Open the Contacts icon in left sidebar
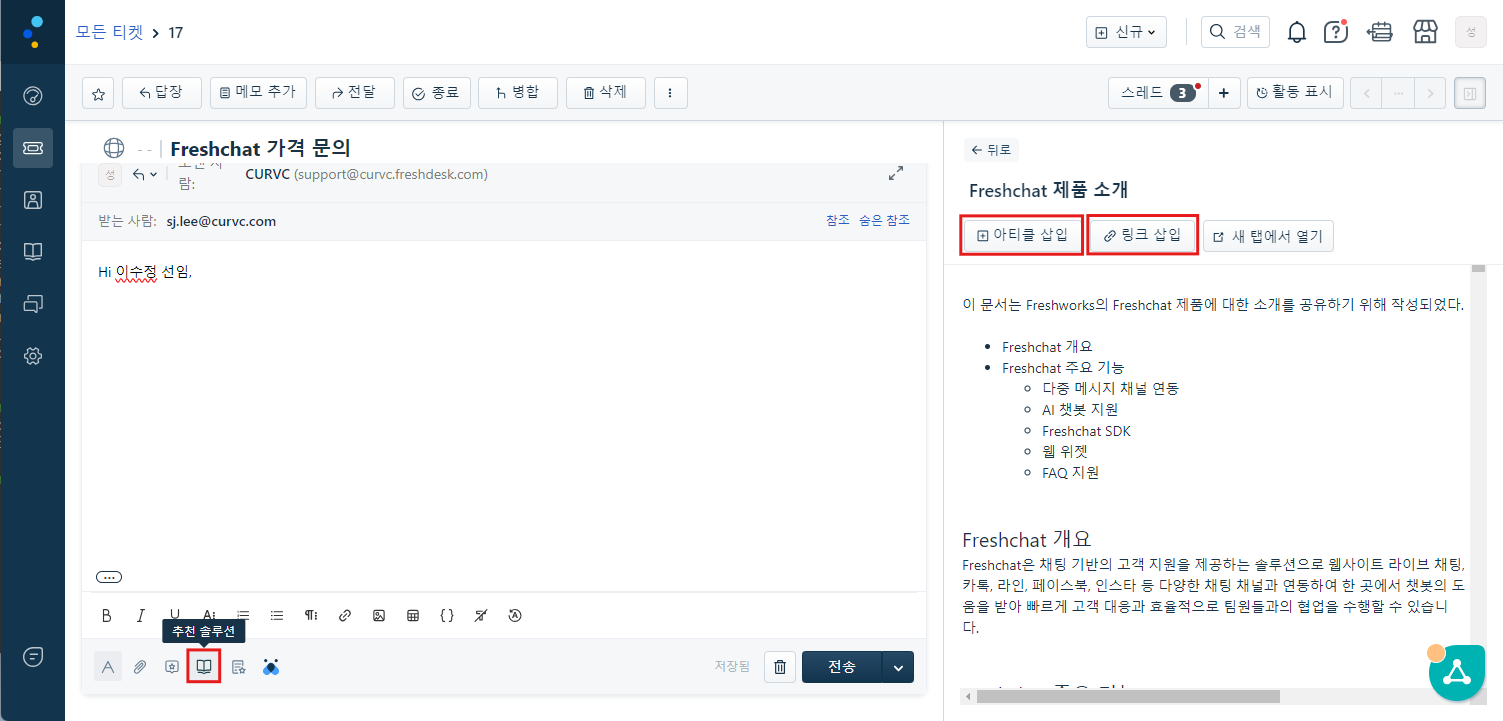The width and height of the screenshot is (1503, 721). (x=33, y=200)
